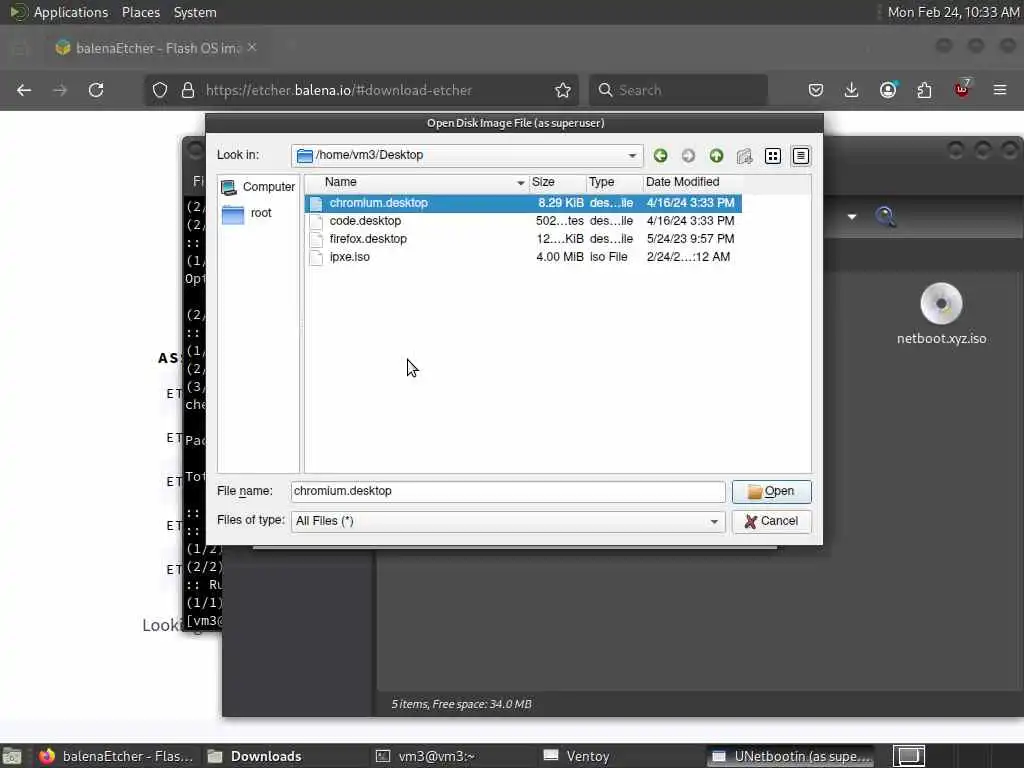Switch file dialog to list view
The height and width of the screenshot is (768, 1024).
click(773, 155)
